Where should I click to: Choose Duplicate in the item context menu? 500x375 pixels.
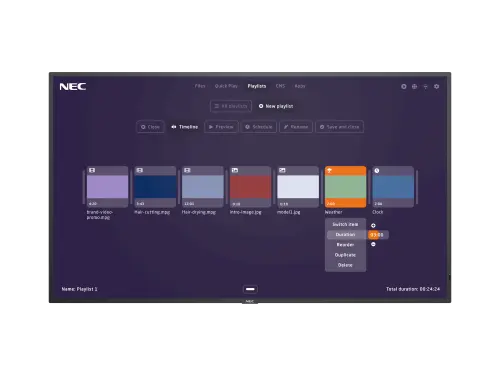345,255
